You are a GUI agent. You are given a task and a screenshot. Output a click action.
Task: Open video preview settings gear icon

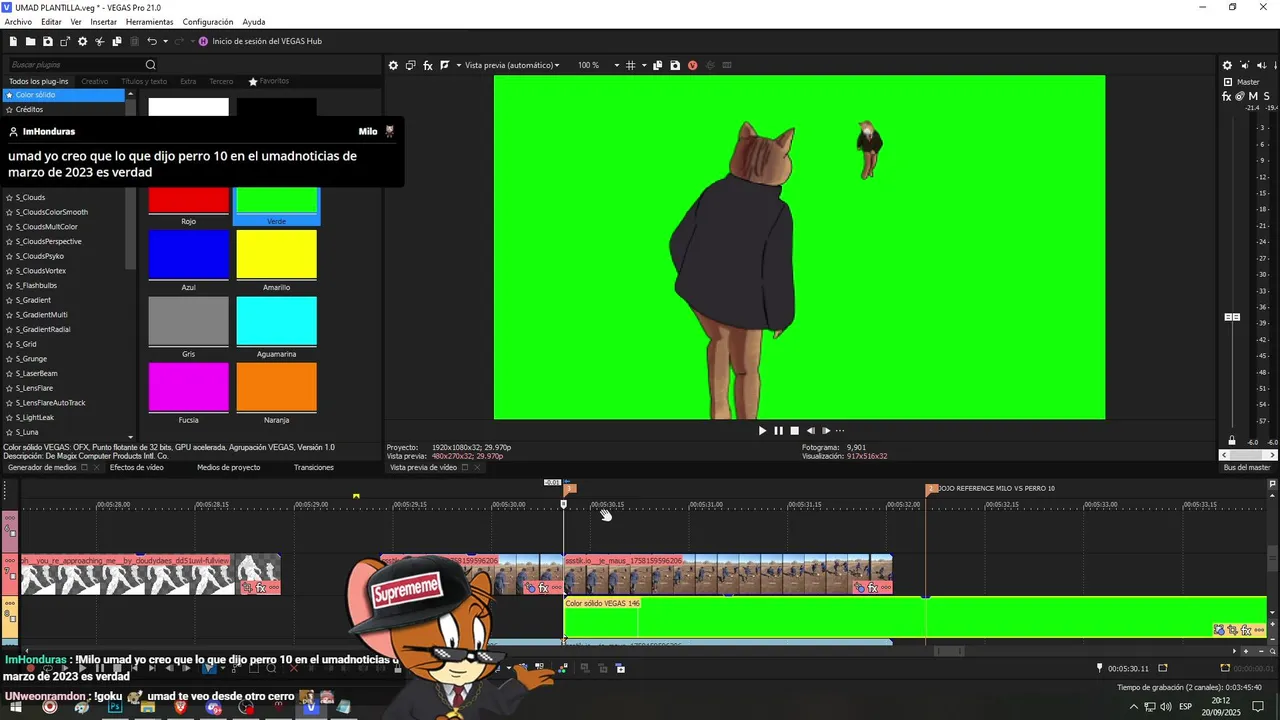(x=393, y=65)
